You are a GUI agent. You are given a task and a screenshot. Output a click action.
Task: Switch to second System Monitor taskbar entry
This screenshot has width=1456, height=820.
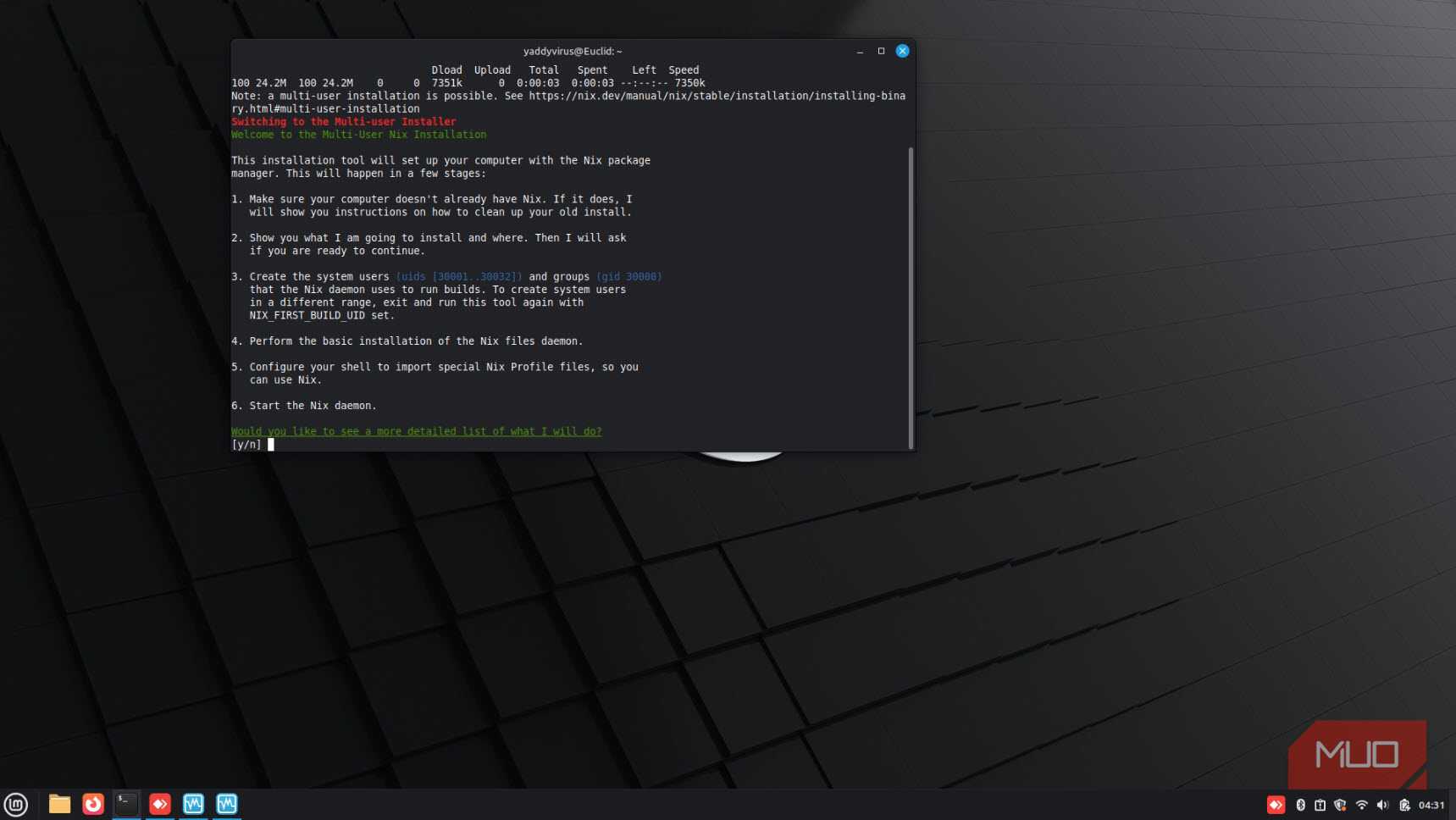(227, 804)
